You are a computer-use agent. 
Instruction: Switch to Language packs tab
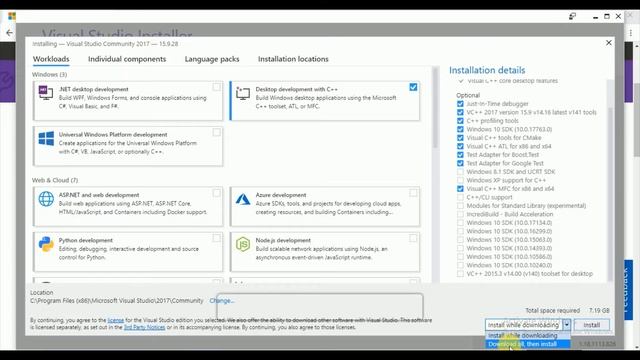[x=212, y=59]
